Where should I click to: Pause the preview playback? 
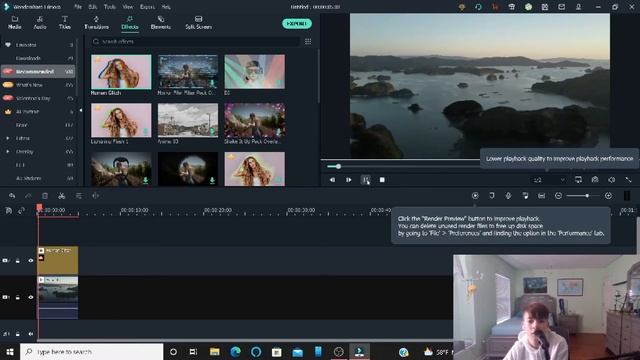(x=366, y=180)
